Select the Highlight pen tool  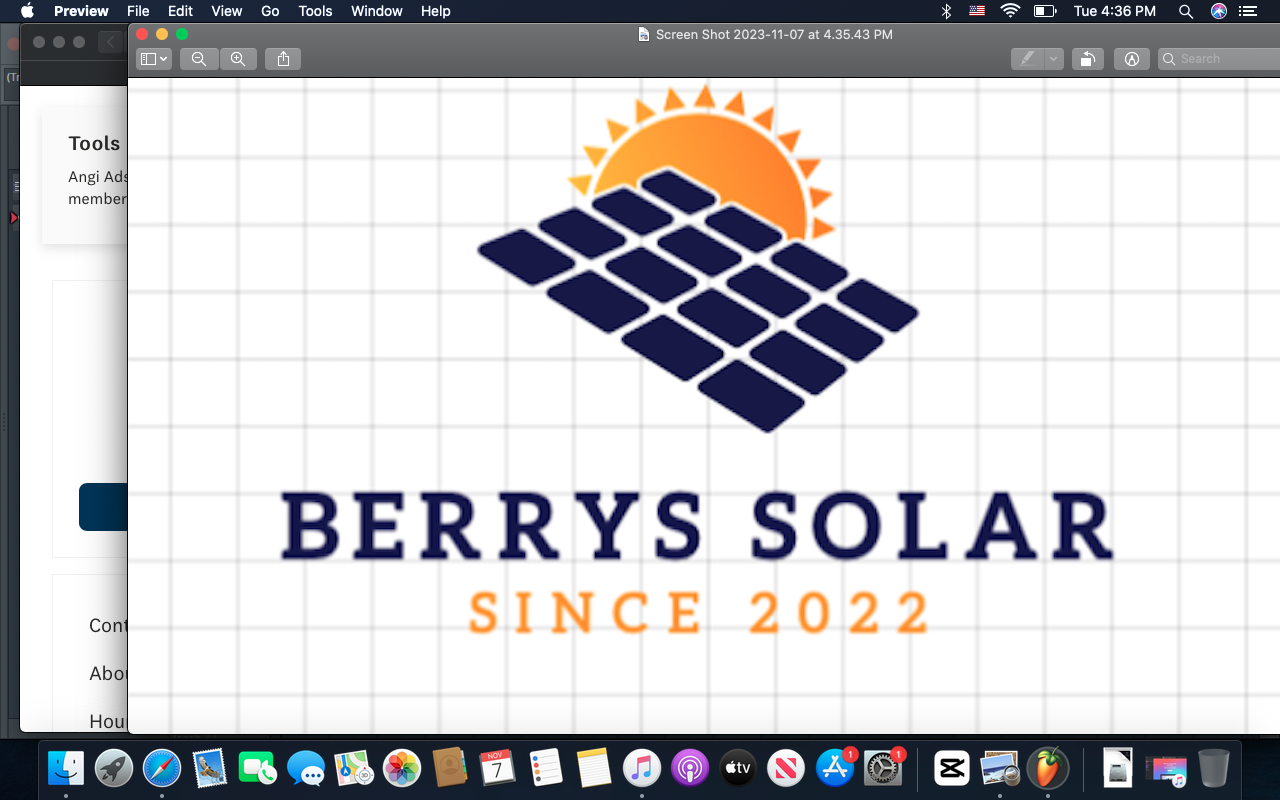[x=1027, y=59]
